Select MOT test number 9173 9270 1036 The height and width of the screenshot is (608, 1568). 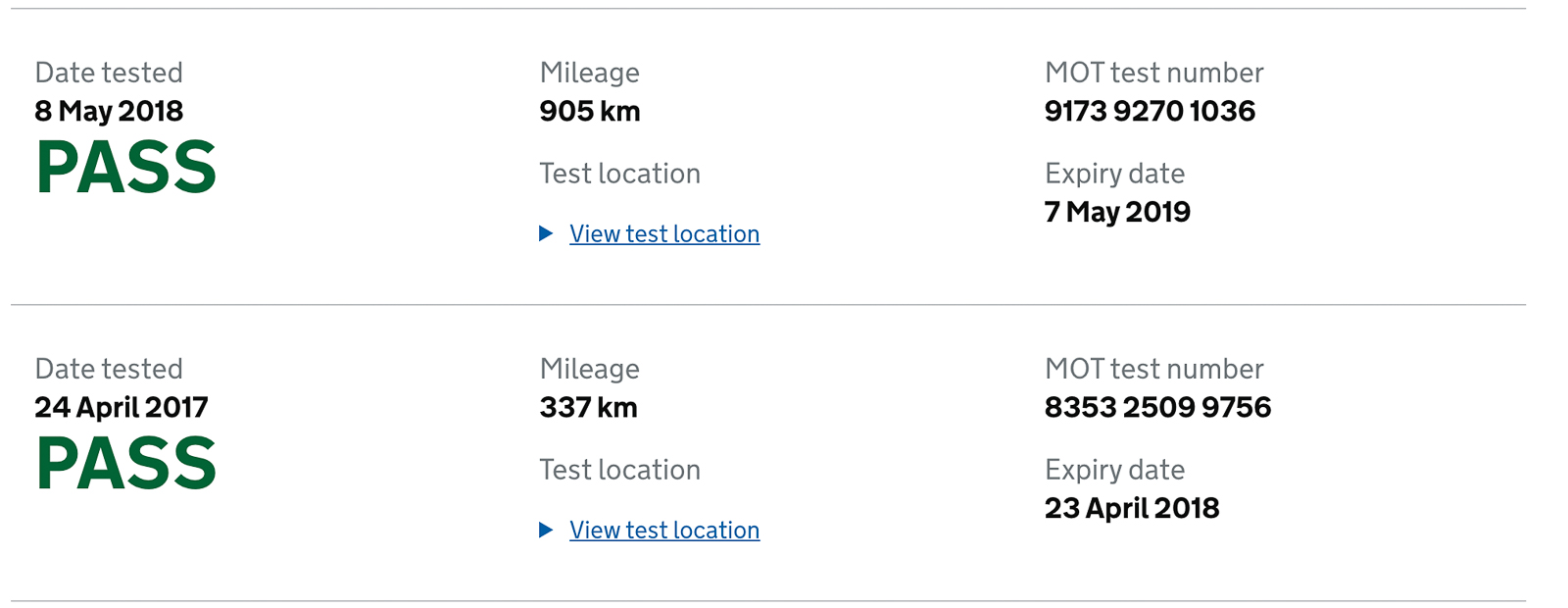click(1150, 111)
